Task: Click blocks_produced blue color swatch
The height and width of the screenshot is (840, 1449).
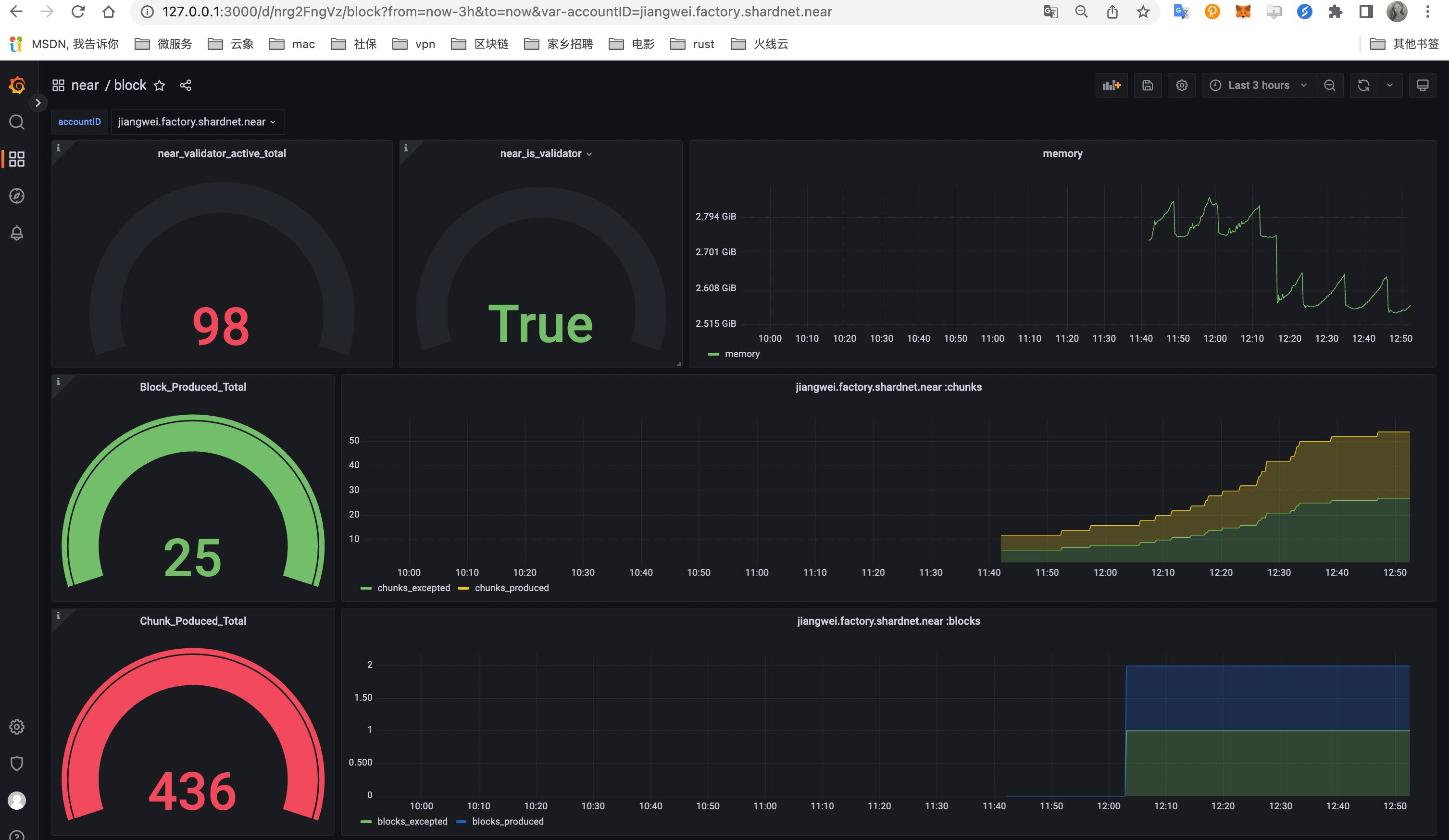Action: coord(461,822)
